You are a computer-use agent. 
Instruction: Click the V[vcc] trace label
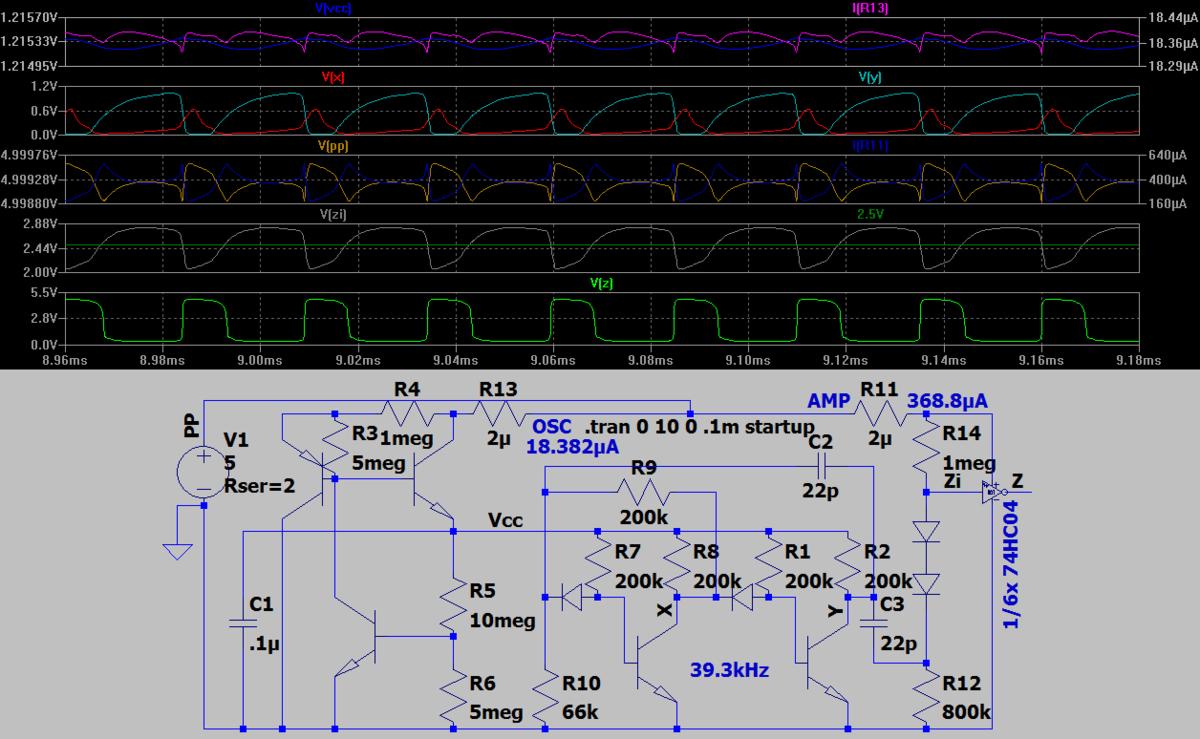click(x=333, y=8)
